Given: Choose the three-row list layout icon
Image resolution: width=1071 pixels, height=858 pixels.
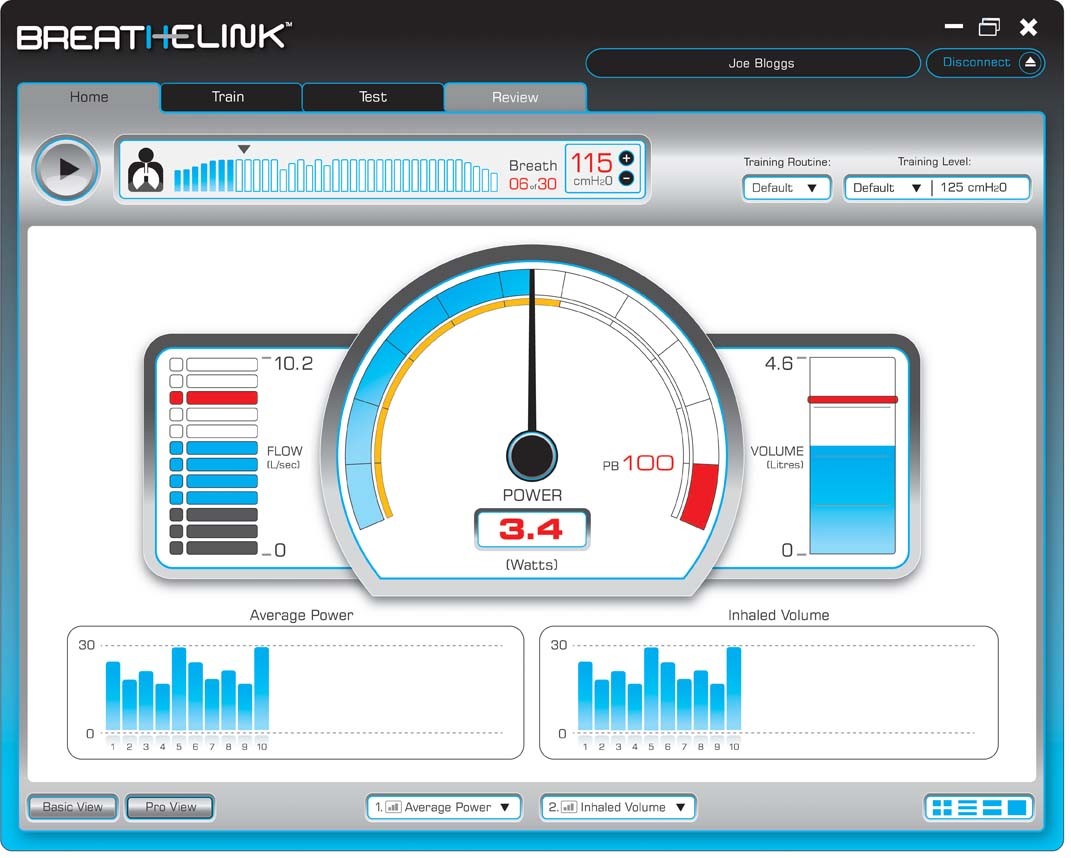Looking at the screenshot, I should [x=967, y=808].
